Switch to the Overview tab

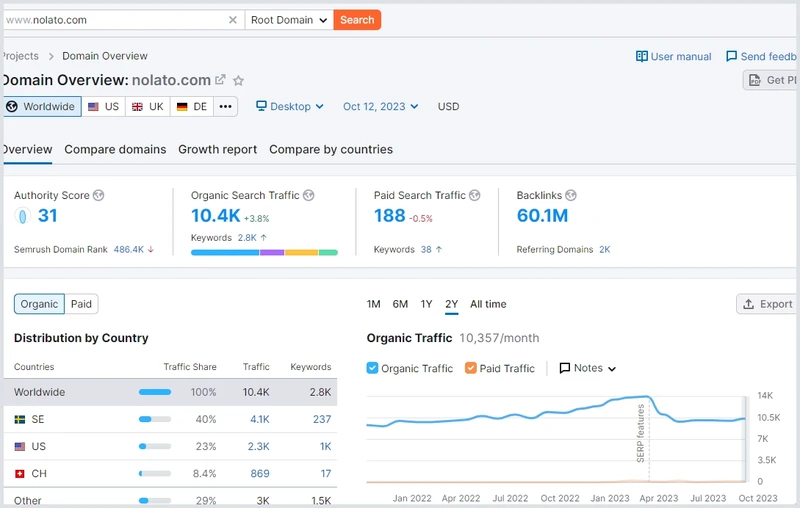click(x=27, y=149)
